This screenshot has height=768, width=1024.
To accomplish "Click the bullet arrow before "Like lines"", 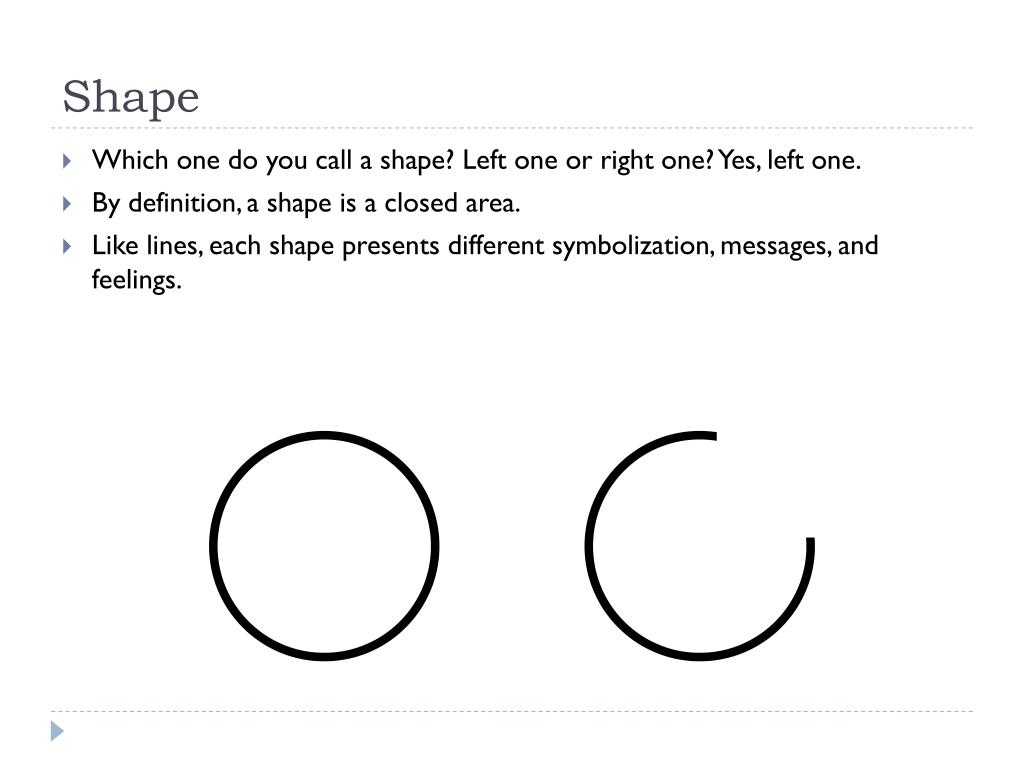I will [67, 246].
